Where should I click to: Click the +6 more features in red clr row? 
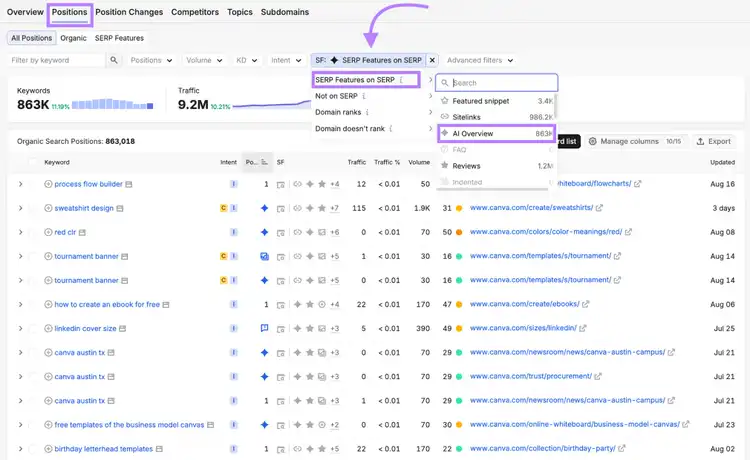tap(335, 232)
